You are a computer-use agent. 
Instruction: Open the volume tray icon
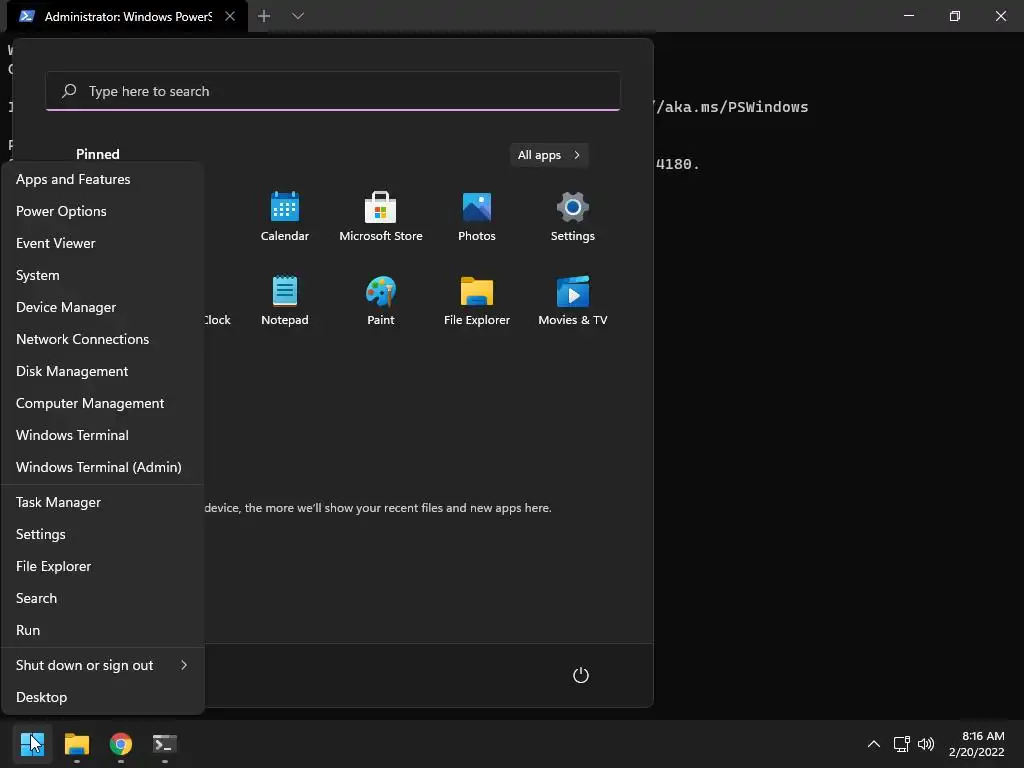click(x=925, y=744)
